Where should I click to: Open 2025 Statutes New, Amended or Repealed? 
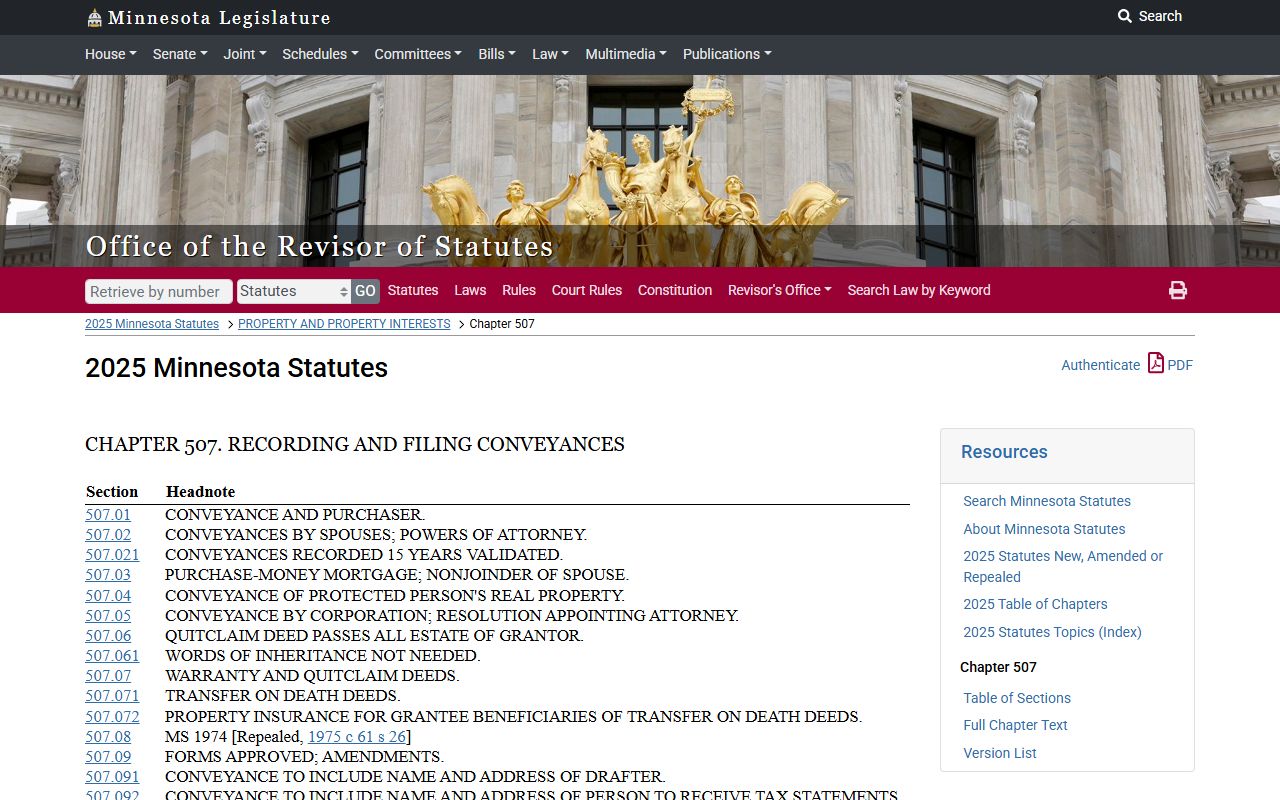pos(1063,566)
